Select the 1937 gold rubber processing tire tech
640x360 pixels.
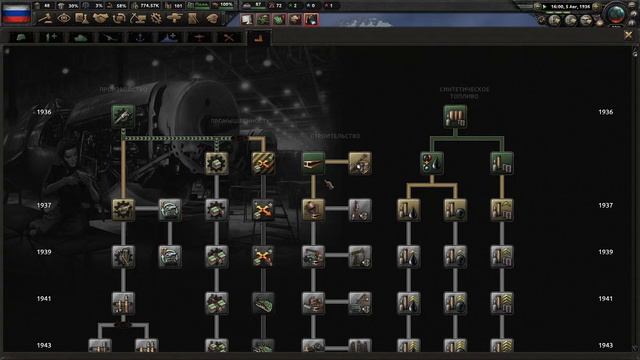coord(455,209)
